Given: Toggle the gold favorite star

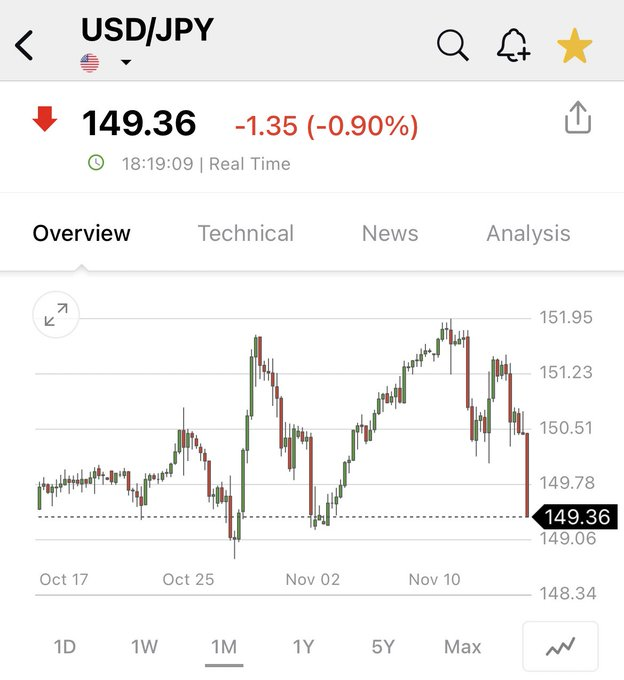Looking at the screenshot, I should [x=575, y=46].
